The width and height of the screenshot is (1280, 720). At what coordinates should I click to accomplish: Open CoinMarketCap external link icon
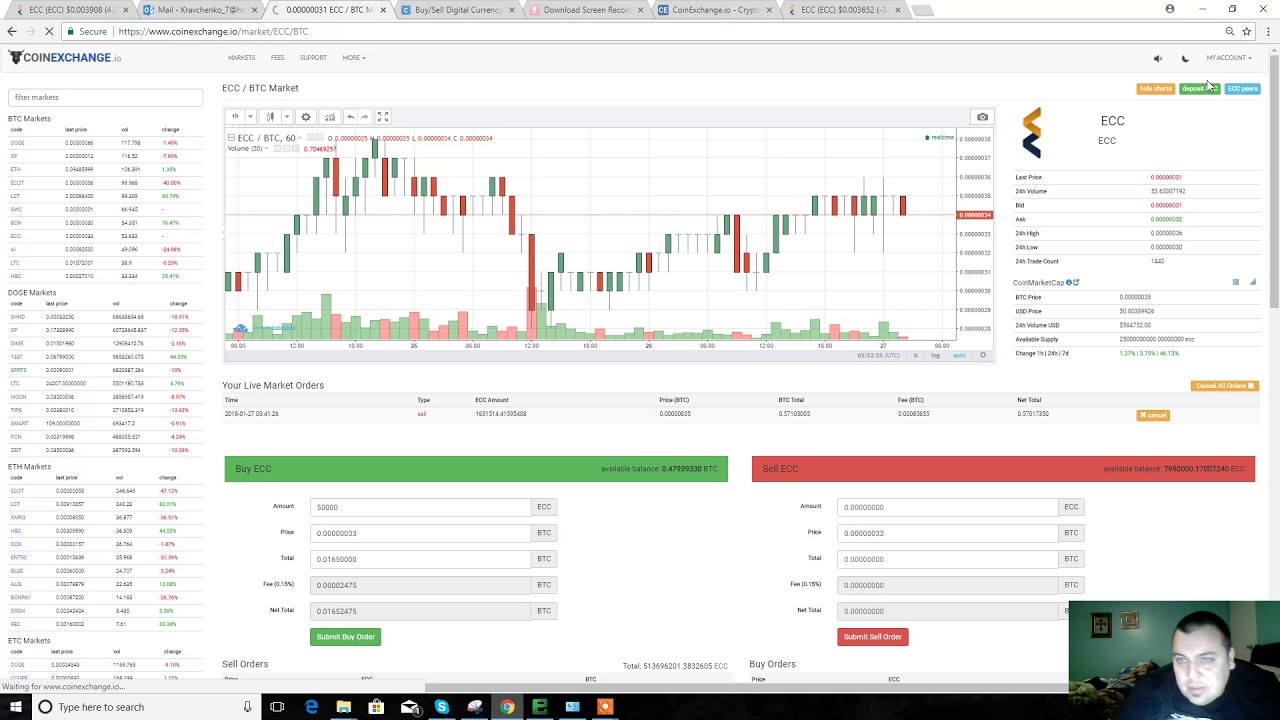coord(1076,283)
